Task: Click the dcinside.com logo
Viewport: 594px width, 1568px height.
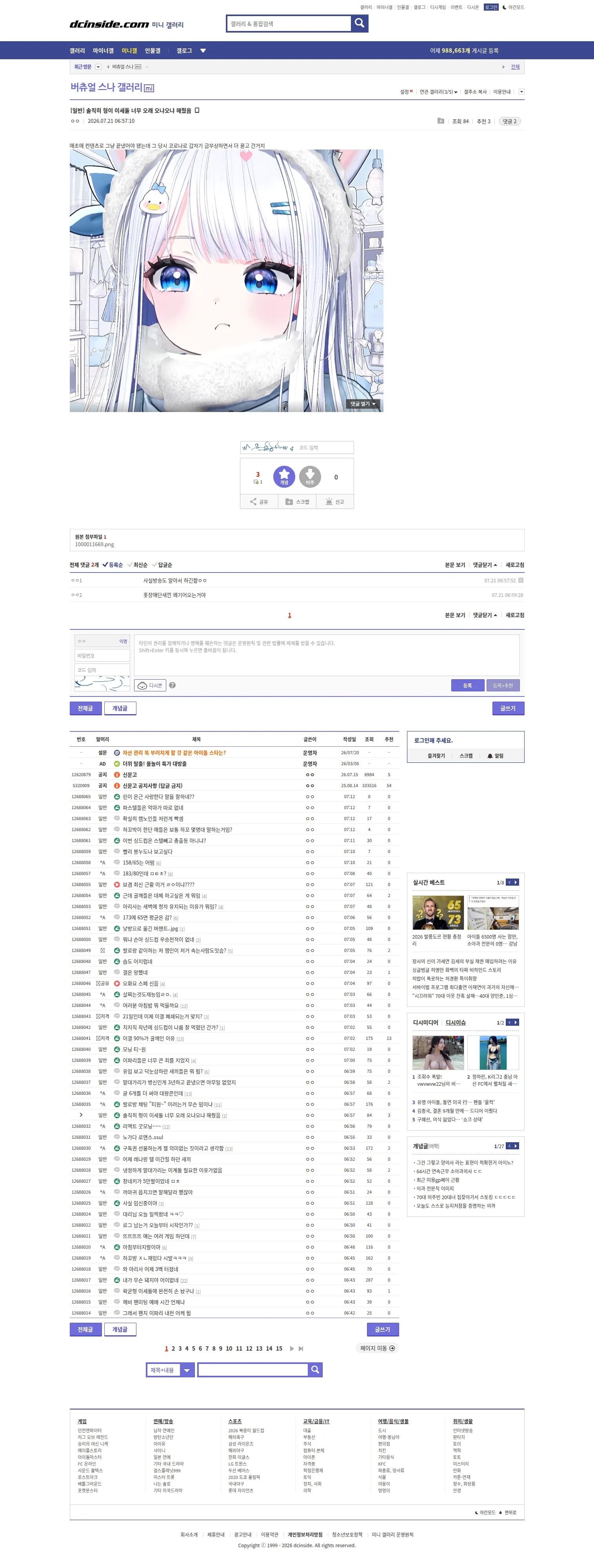Action: click(x=109, y=24)
